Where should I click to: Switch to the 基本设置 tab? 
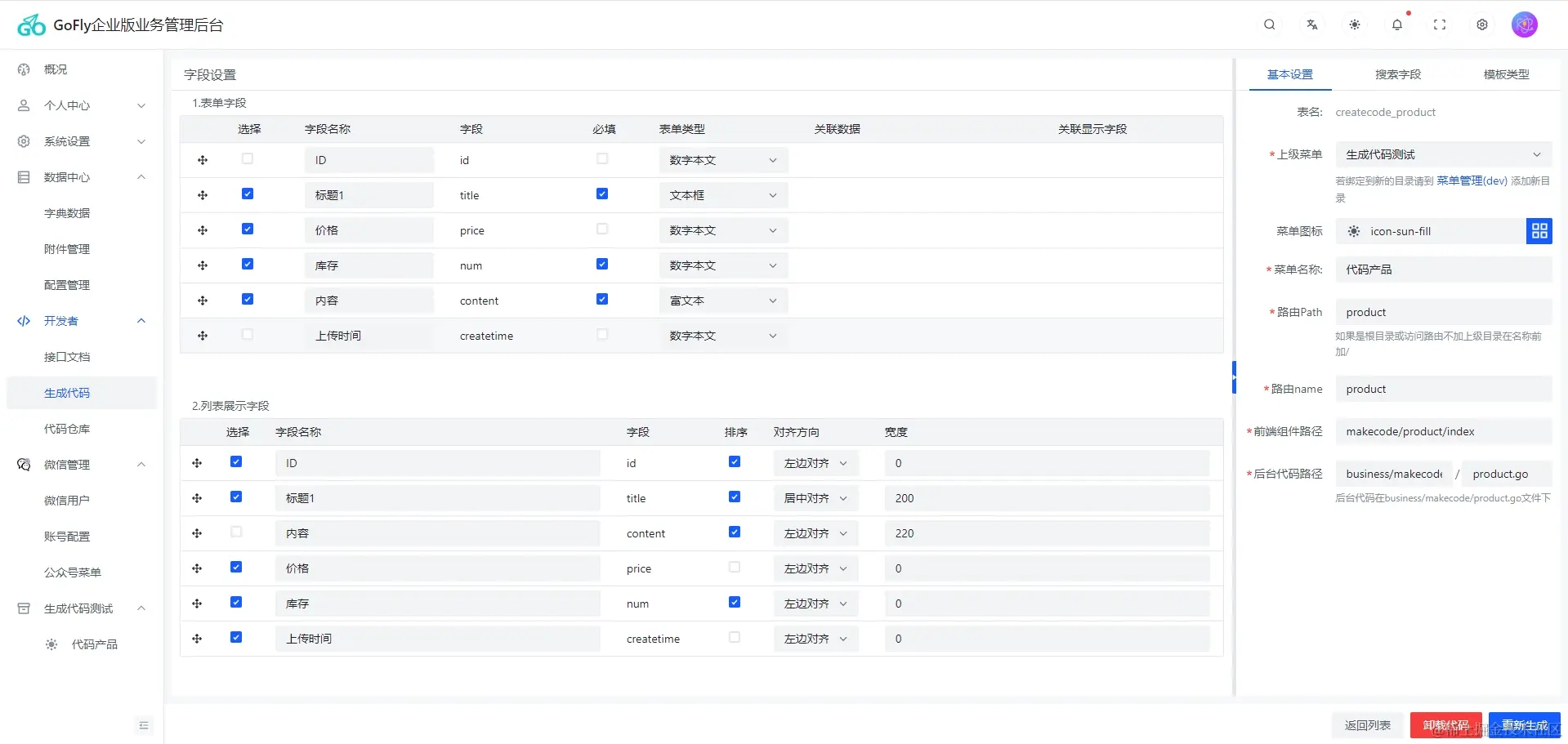tap(1290, 74)
